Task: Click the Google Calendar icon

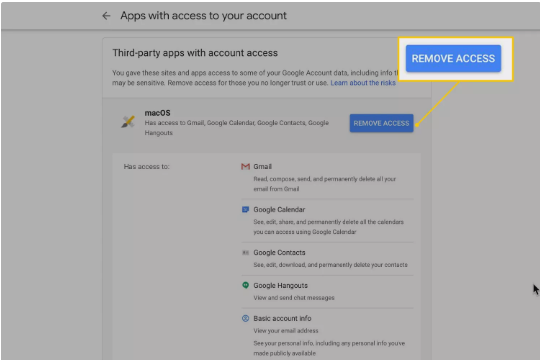Action: click(245, 209)
